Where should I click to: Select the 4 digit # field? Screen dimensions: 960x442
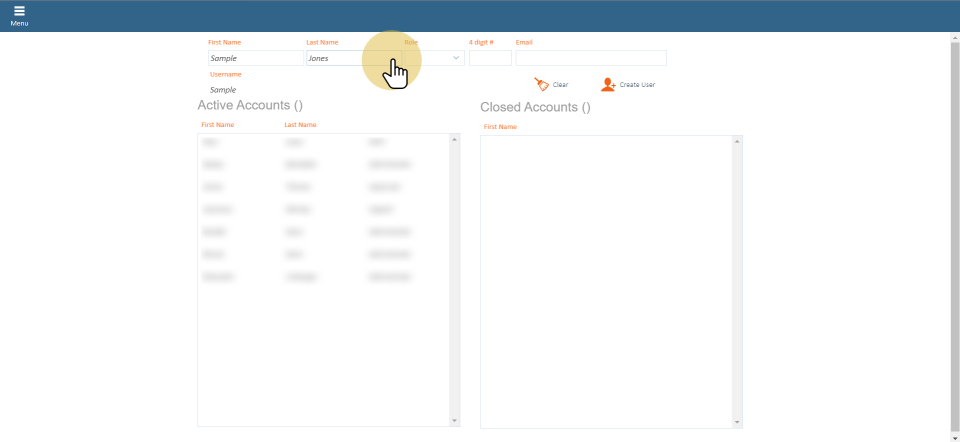(x=490, y=58)
